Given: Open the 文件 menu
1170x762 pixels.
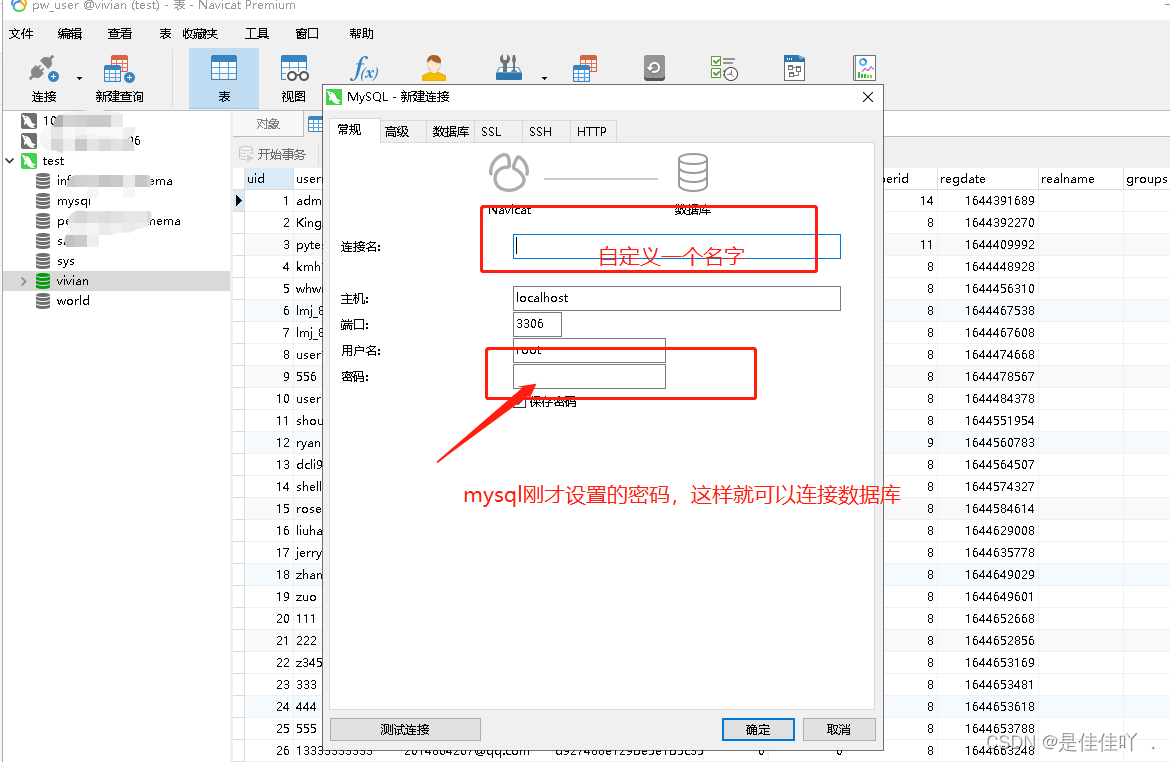Looking at the screenshot, I should (x=21, y=34).
